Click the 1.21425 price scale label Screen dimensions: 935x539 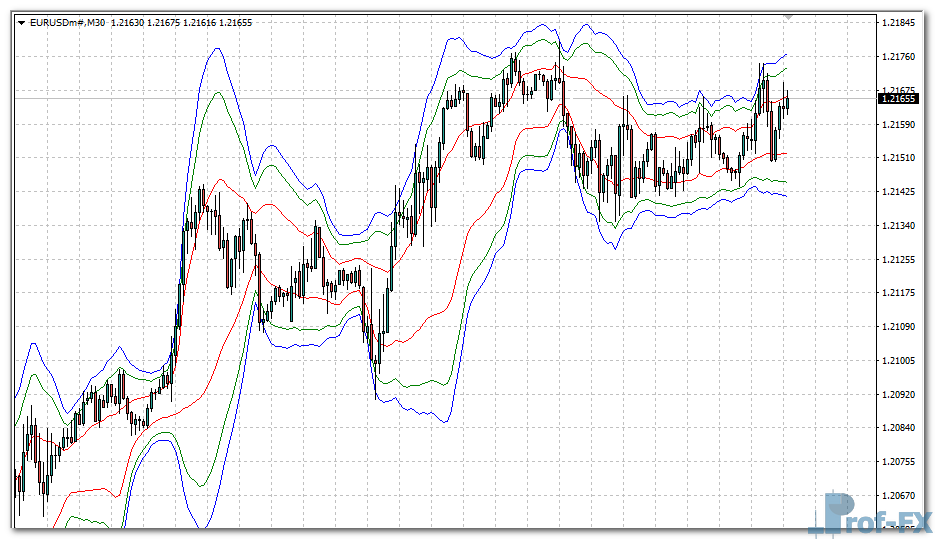(897, 191)
